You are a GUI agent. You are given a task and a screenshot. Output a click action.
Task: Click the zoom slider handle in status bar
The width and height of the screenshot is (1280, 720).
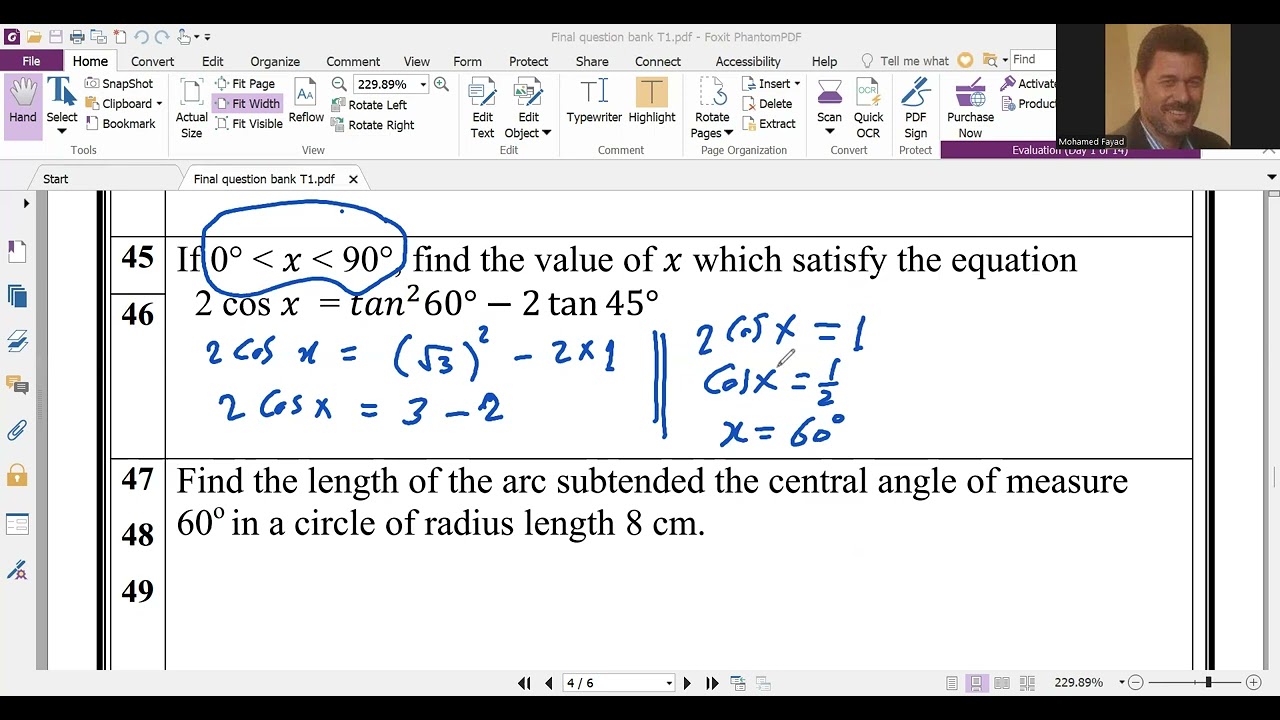point(1208,683)
